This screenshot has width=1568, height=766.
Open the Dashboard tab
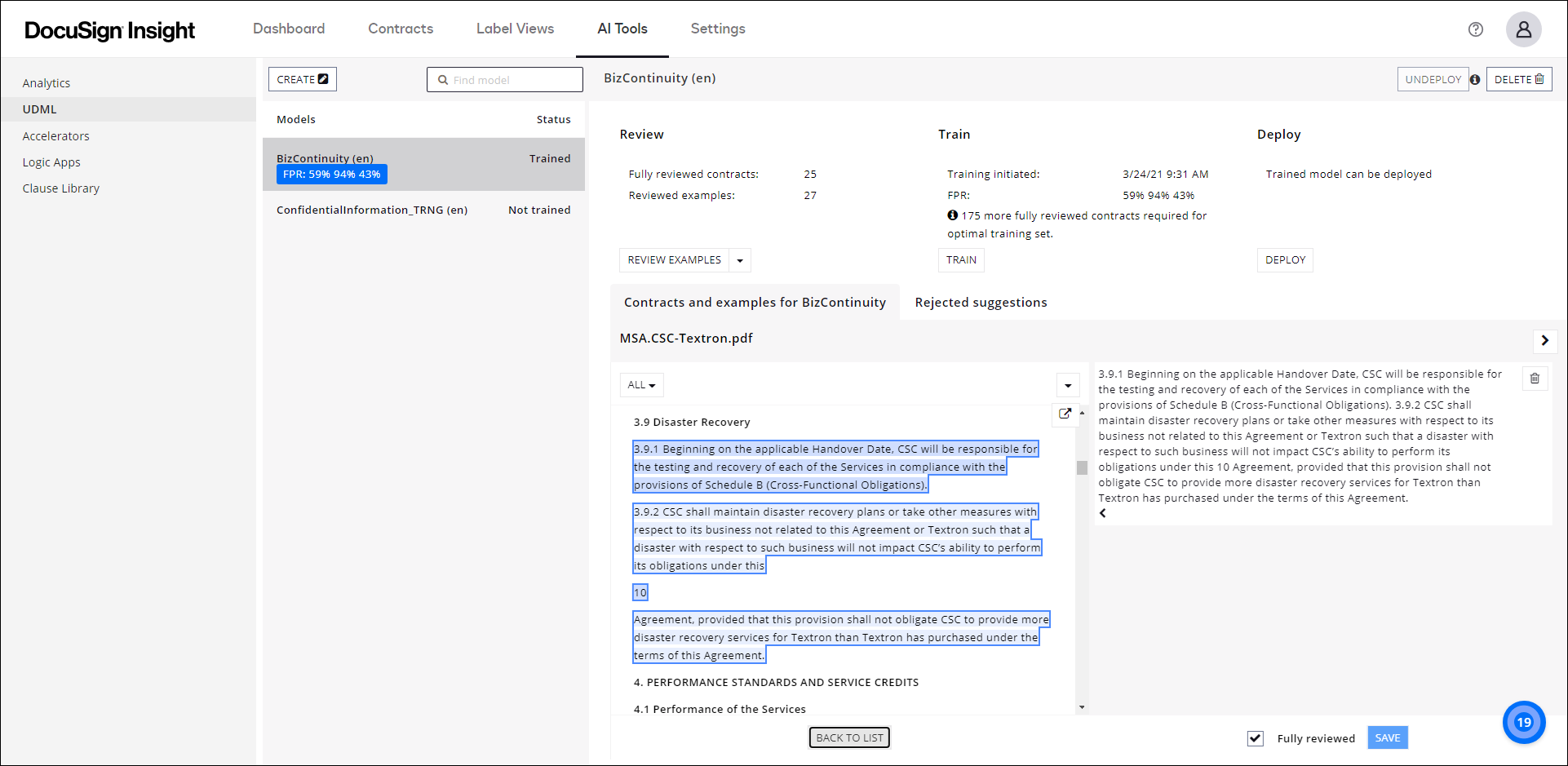tap(289, 29)
